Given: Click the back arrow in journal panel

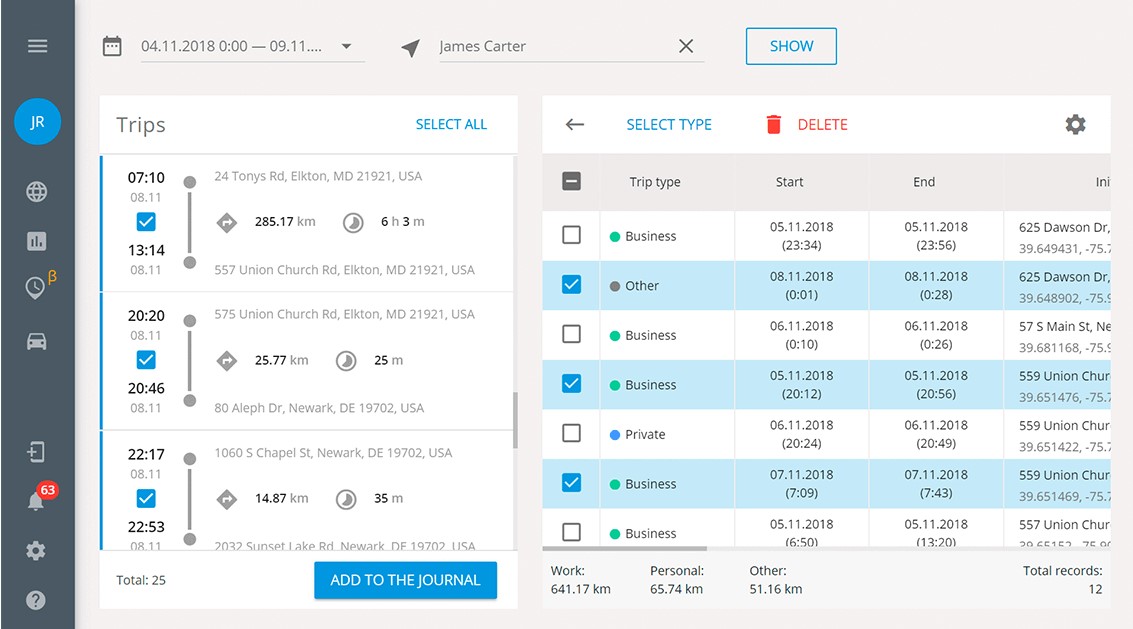Looking at the screenshot, I should coord(574,125).
